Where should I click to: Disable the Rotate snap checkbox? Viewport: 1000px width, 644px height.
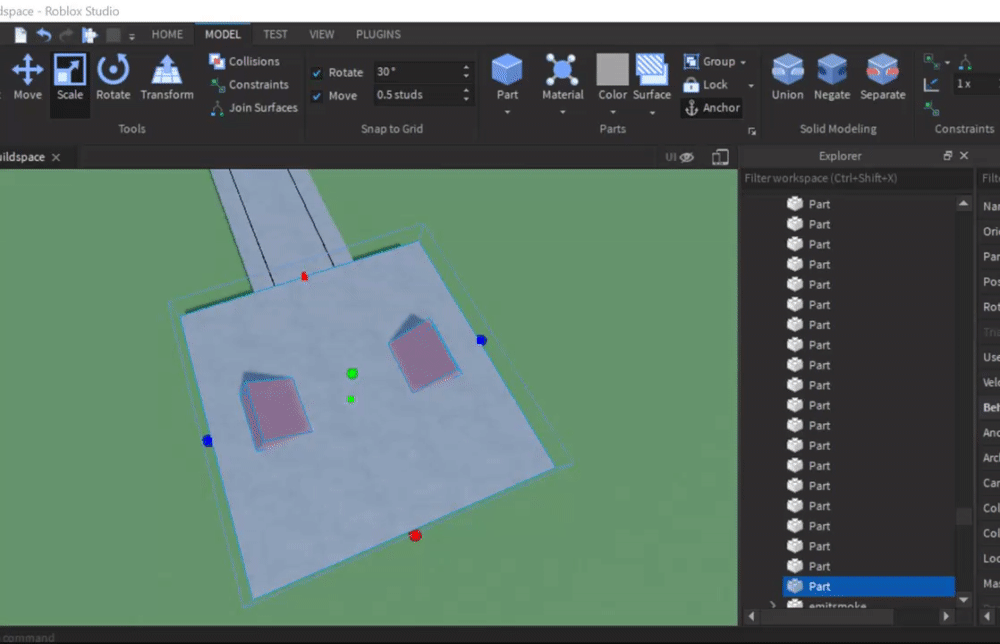pos(317,73)
